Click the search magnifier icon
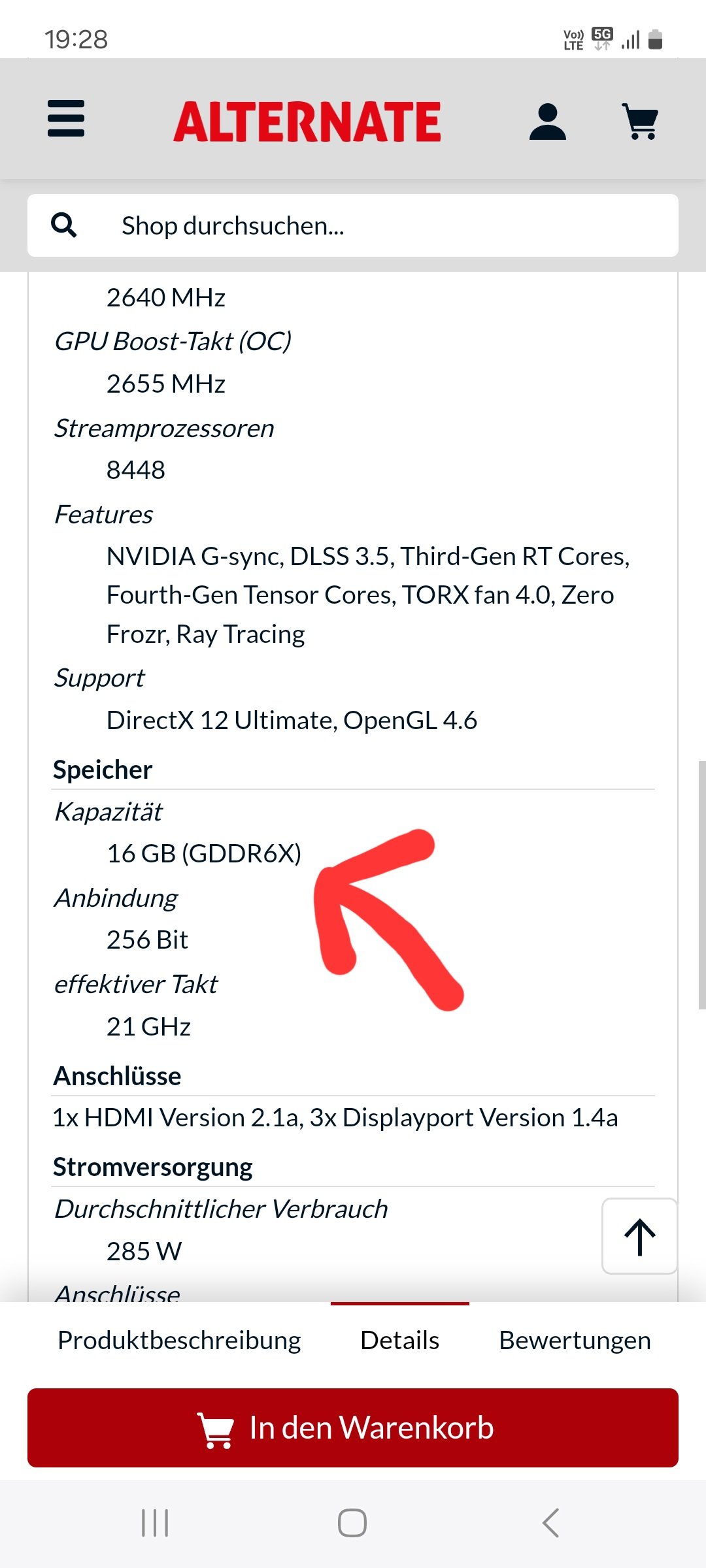The width and height of the screenshot is (706, 1568). pyautogui.click(x=64, y=225)
